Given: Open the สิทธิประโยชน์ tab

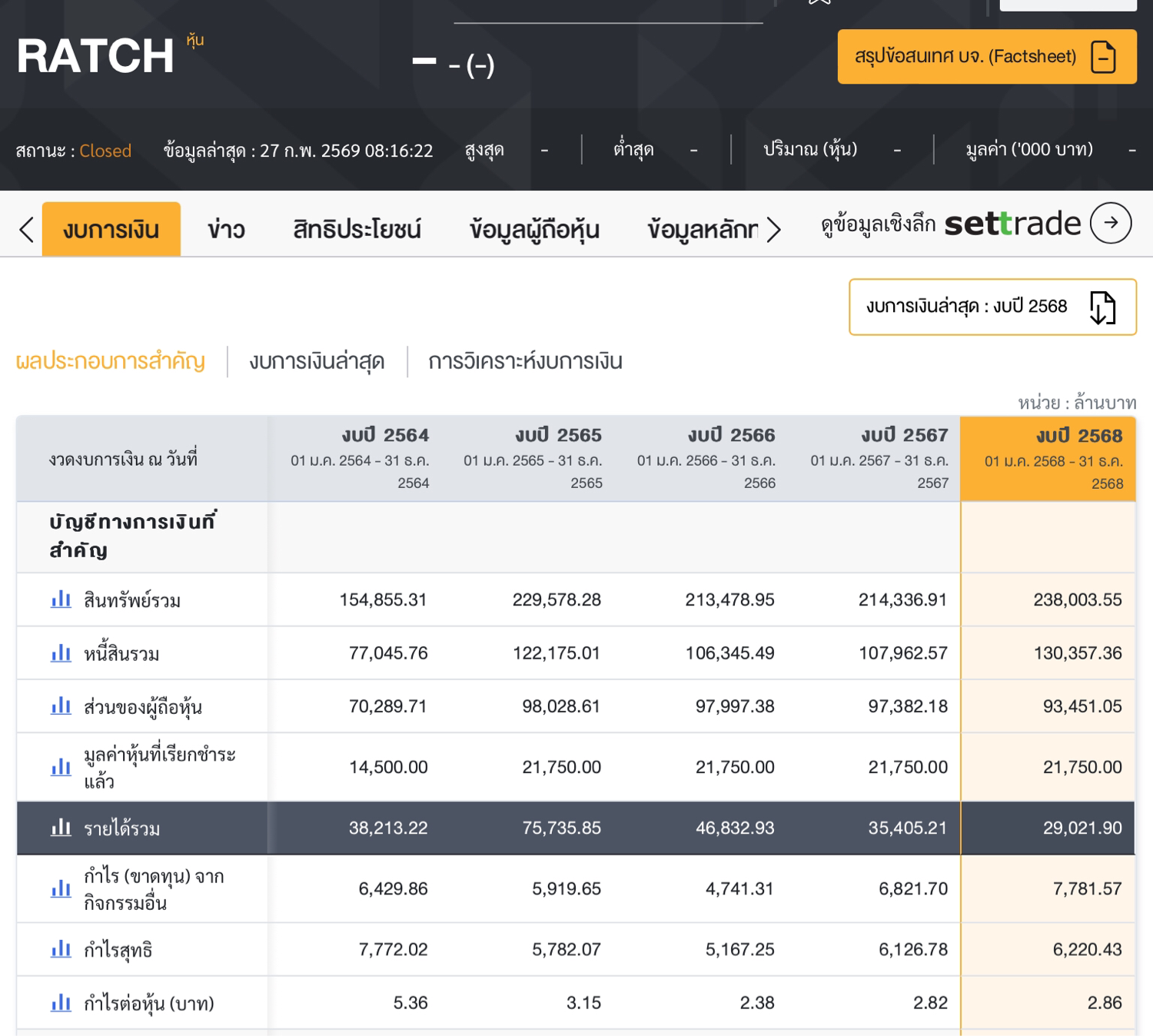Looking at the screenshot, I should pos(357,229).
